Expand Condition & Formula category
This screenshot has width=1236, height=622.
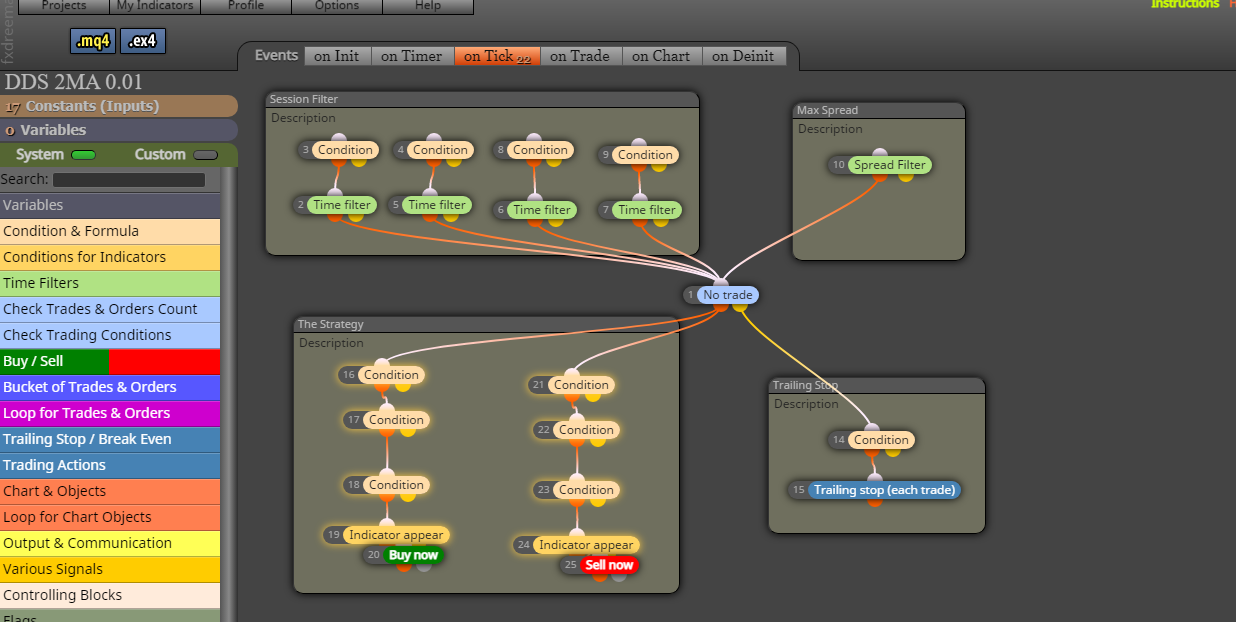pos(110,231)
